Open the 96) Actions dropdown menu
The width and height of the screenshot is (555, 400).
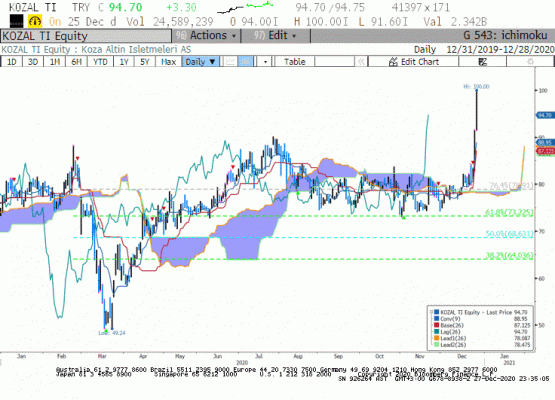(x=206, y=35)
